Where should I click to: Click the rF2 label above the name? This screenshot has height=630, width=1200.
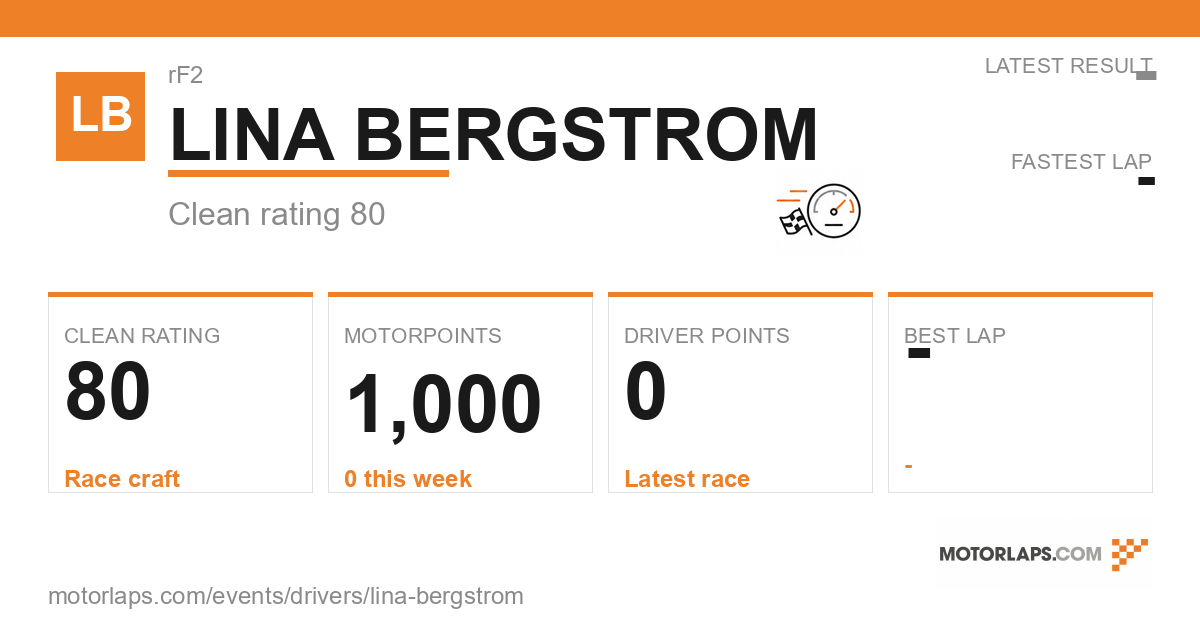[x=186, y=75]
